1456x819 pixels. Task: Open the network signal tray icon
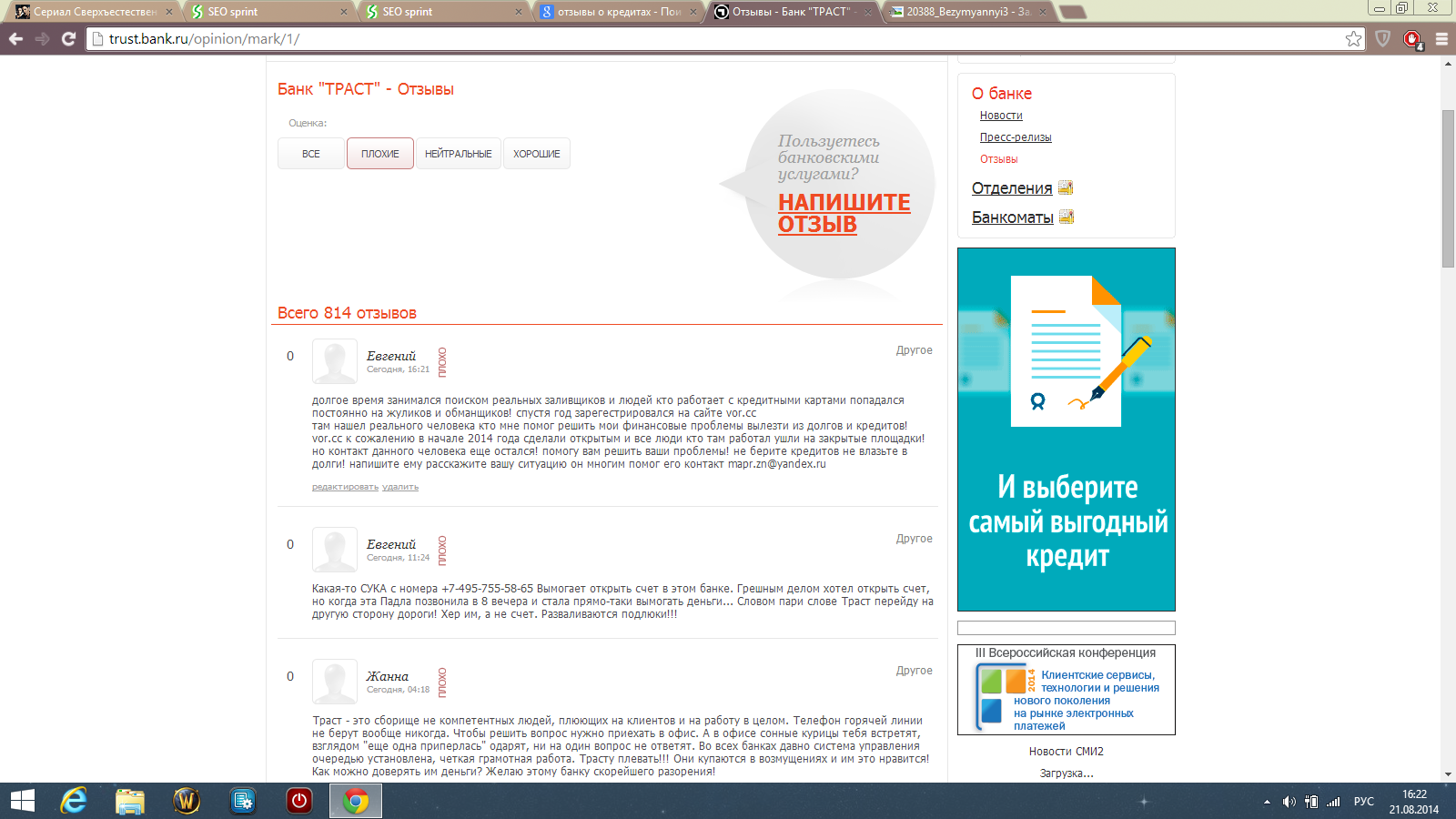(1333, 802)
